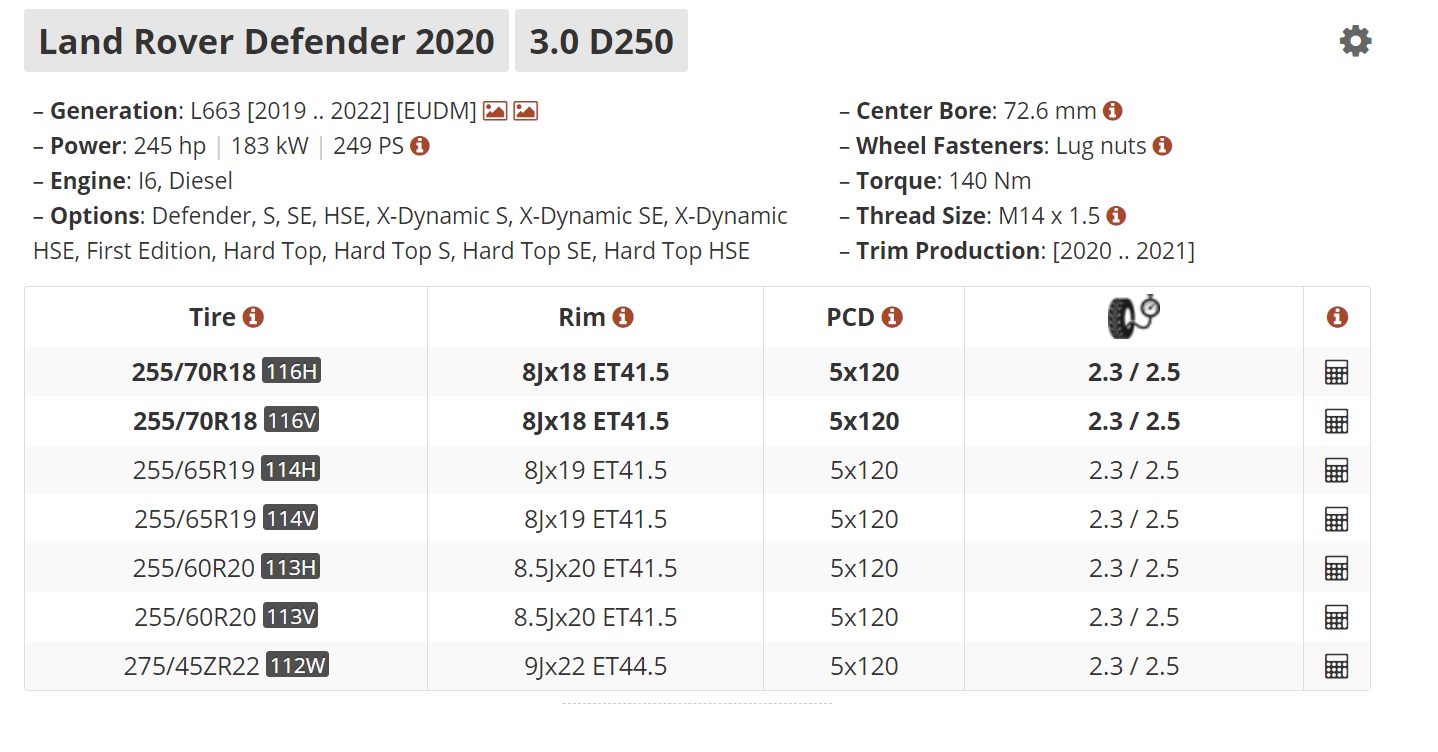Image resolution: width=1438 pixels, height=752 pixels.
Task: Open calculator for 255/65R19 114V row
Action: (x=1336, y=520)
